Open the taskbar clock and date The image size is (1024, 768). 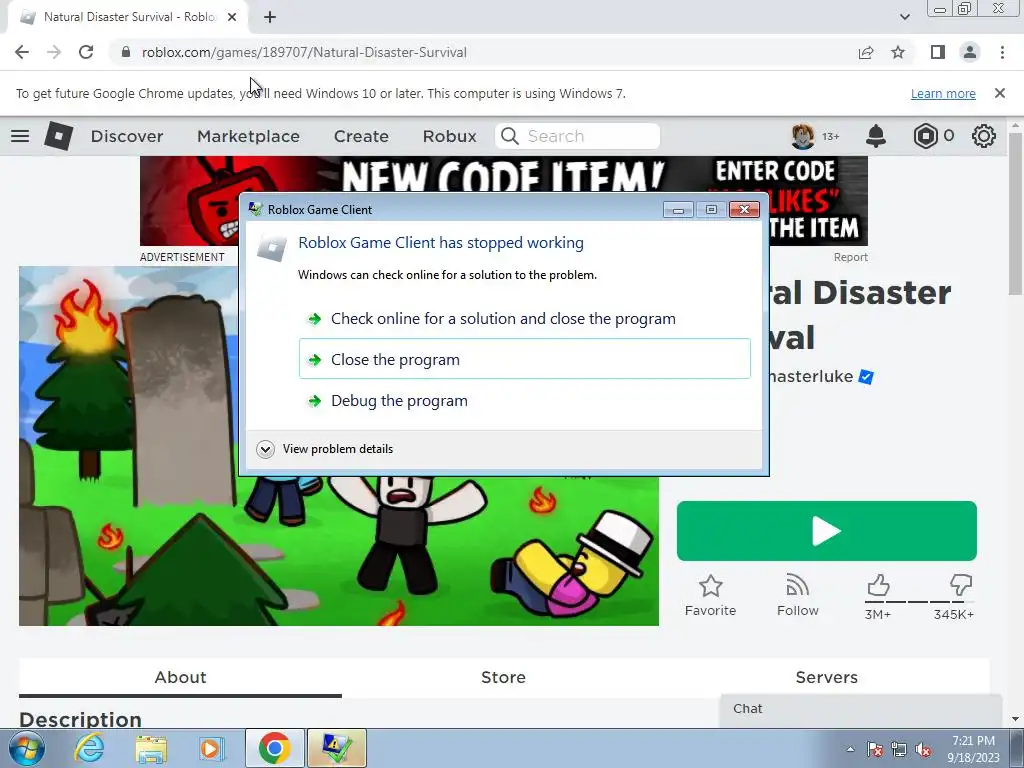tap(973, 749)
